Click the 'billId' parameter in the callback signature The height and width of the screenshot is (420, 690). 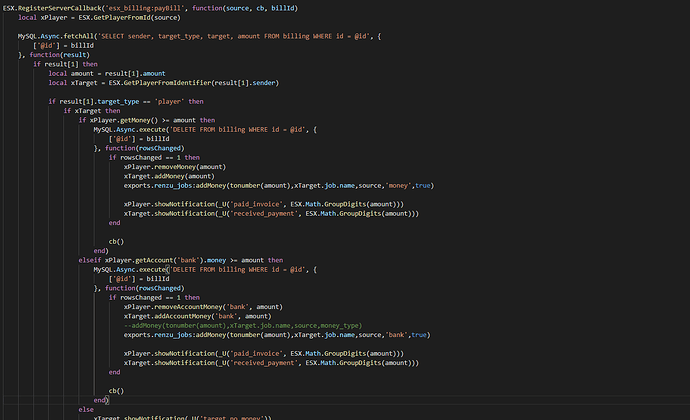tap(283, 8)
